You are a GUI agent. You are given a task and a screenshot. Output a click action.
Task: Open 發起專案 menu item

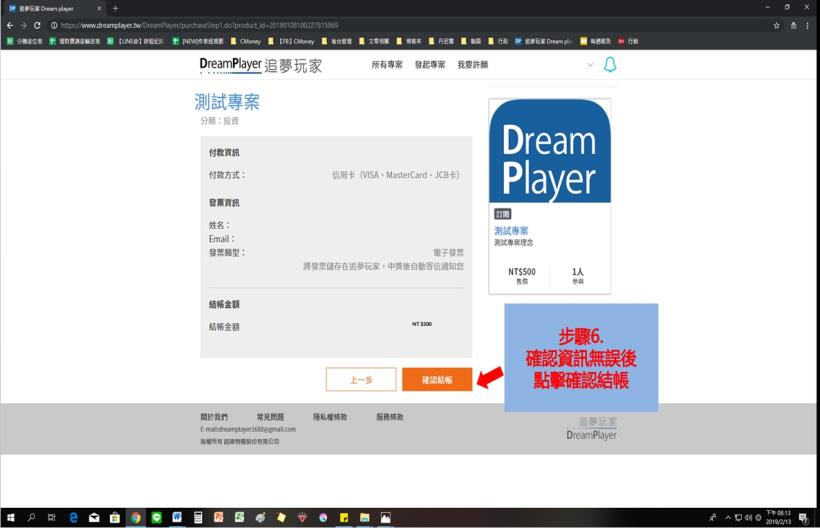pos(430,65)
